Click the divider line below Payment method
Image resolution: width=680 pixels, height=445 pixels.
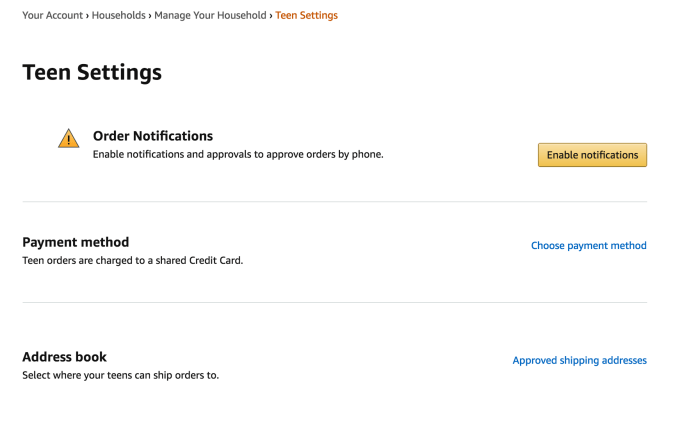pos(334,303)
